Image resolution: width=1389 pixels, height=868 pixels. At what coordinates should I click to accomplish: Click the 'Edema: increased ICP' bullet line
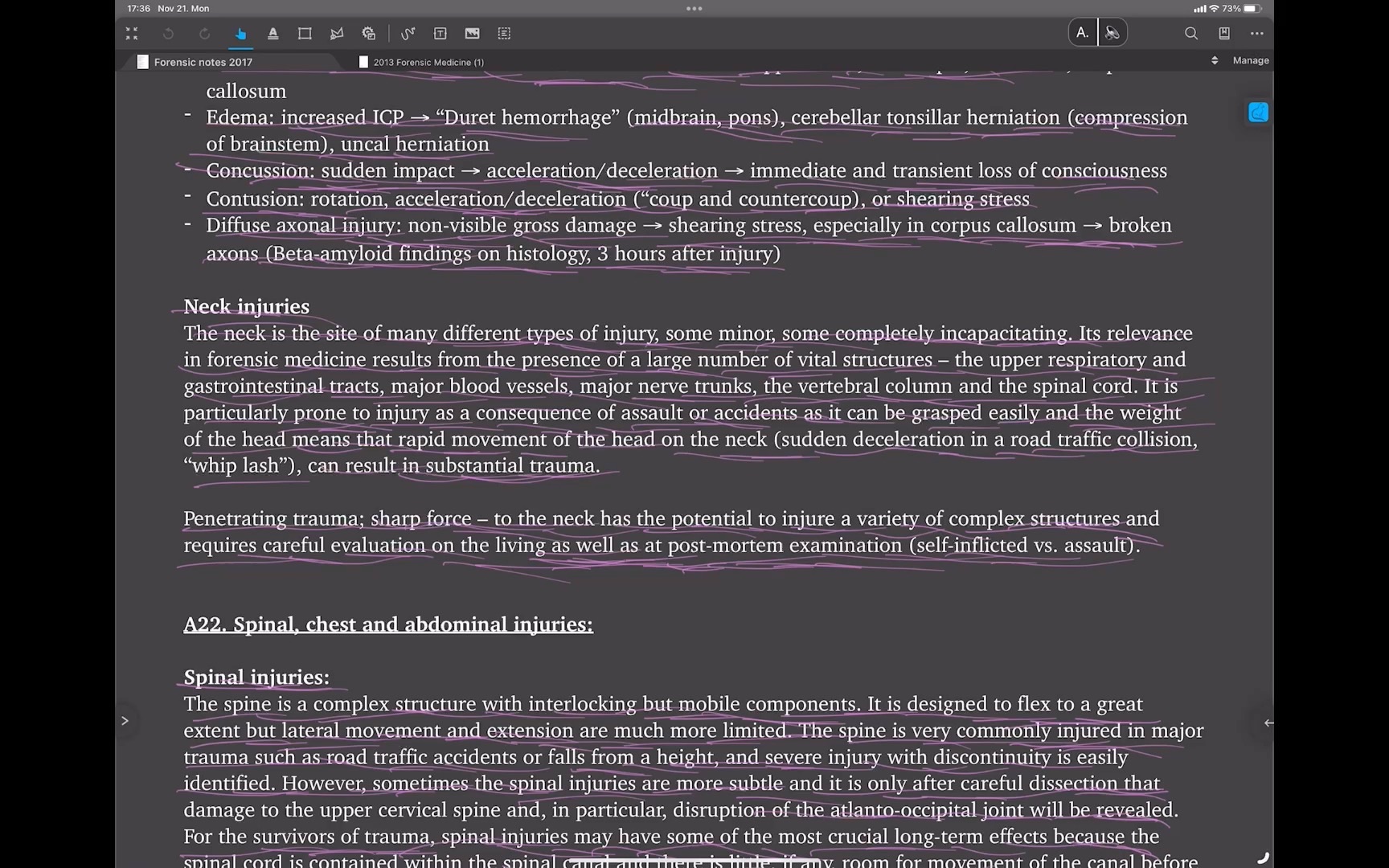696,130
